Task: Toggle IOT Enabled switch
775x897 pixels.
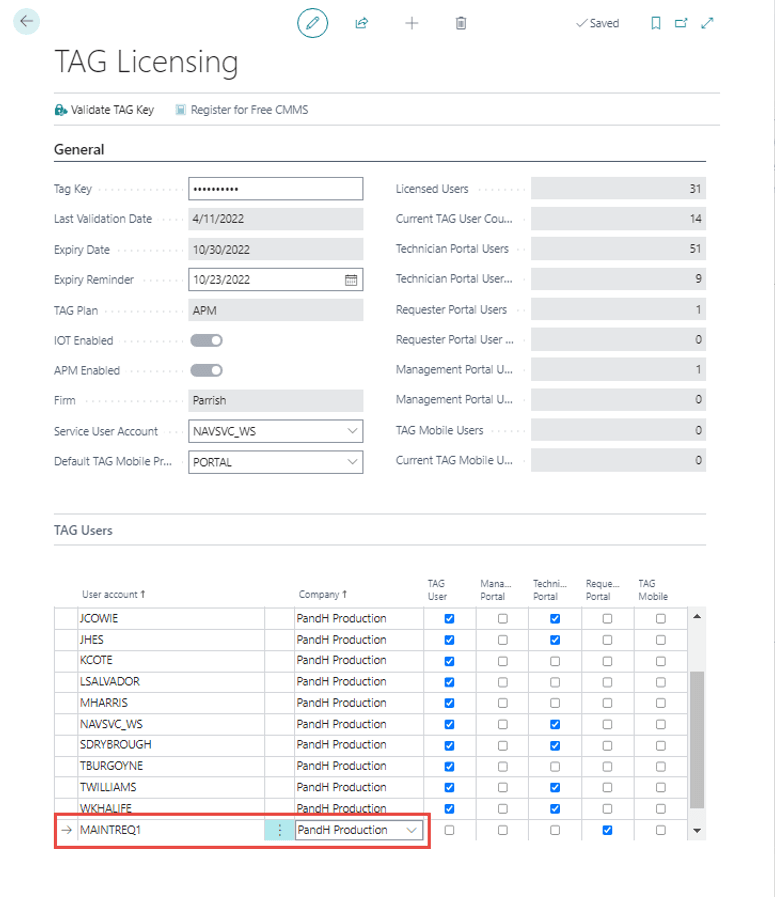Action: (206, 340)
